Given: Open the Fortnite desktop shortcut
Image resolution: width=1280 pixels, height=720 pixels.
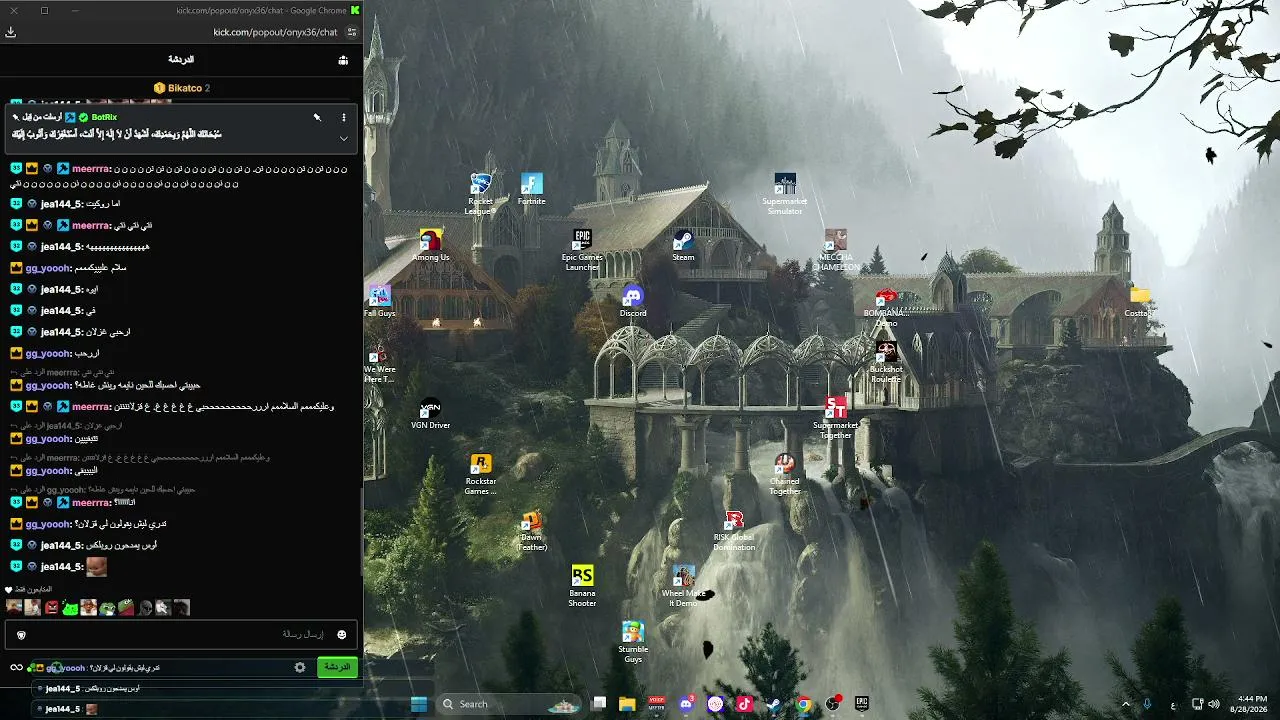Looking at the screenshot, I should click(x=532, y=189).
